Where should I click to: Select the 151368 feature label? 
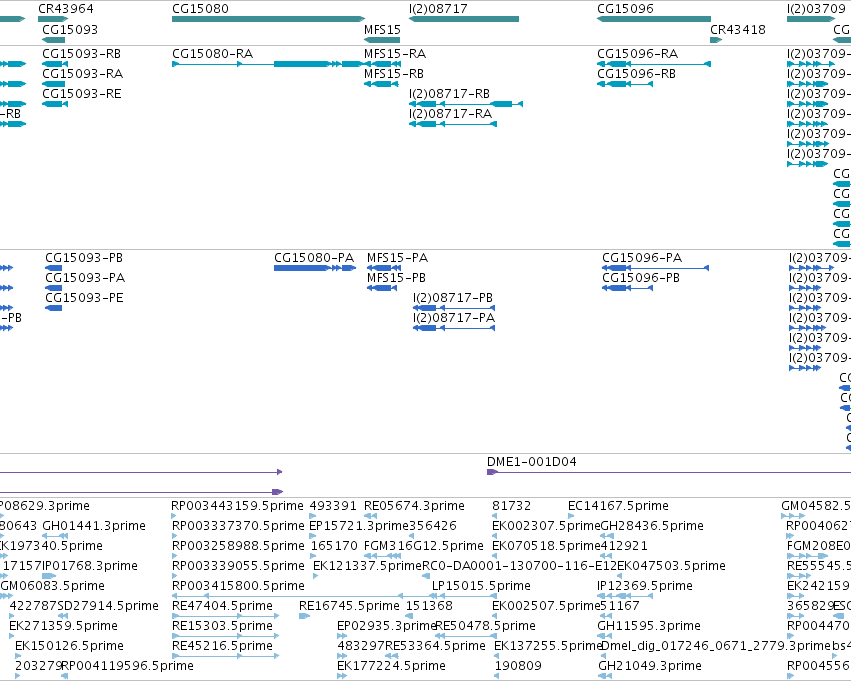click(429, 606)
